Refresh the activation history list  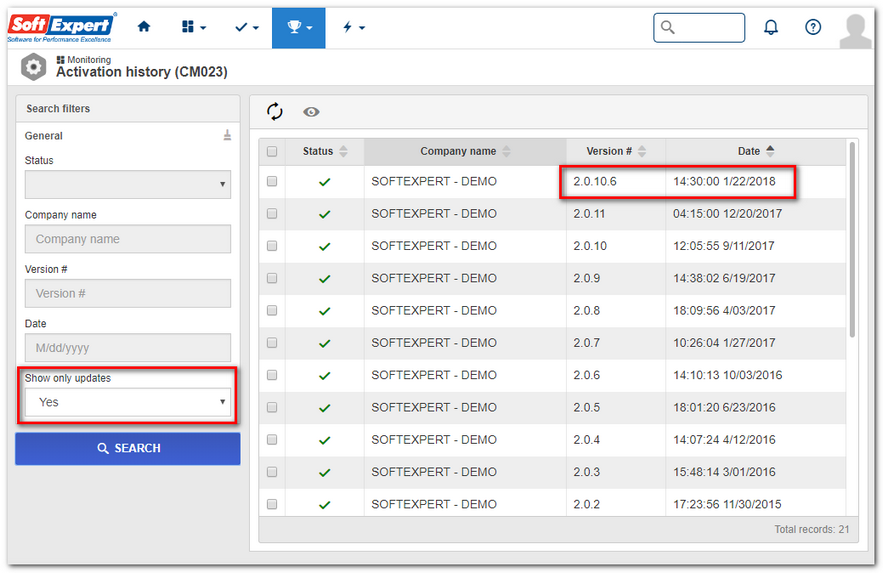[274, 111]
